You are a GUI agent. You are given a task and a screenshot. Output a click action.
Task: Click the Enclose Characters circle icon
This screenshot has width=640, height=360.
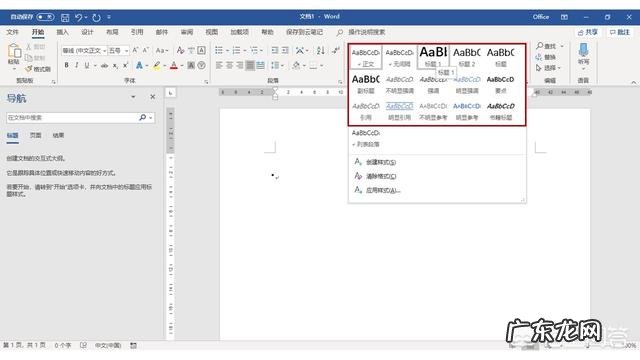coord(201,65)
